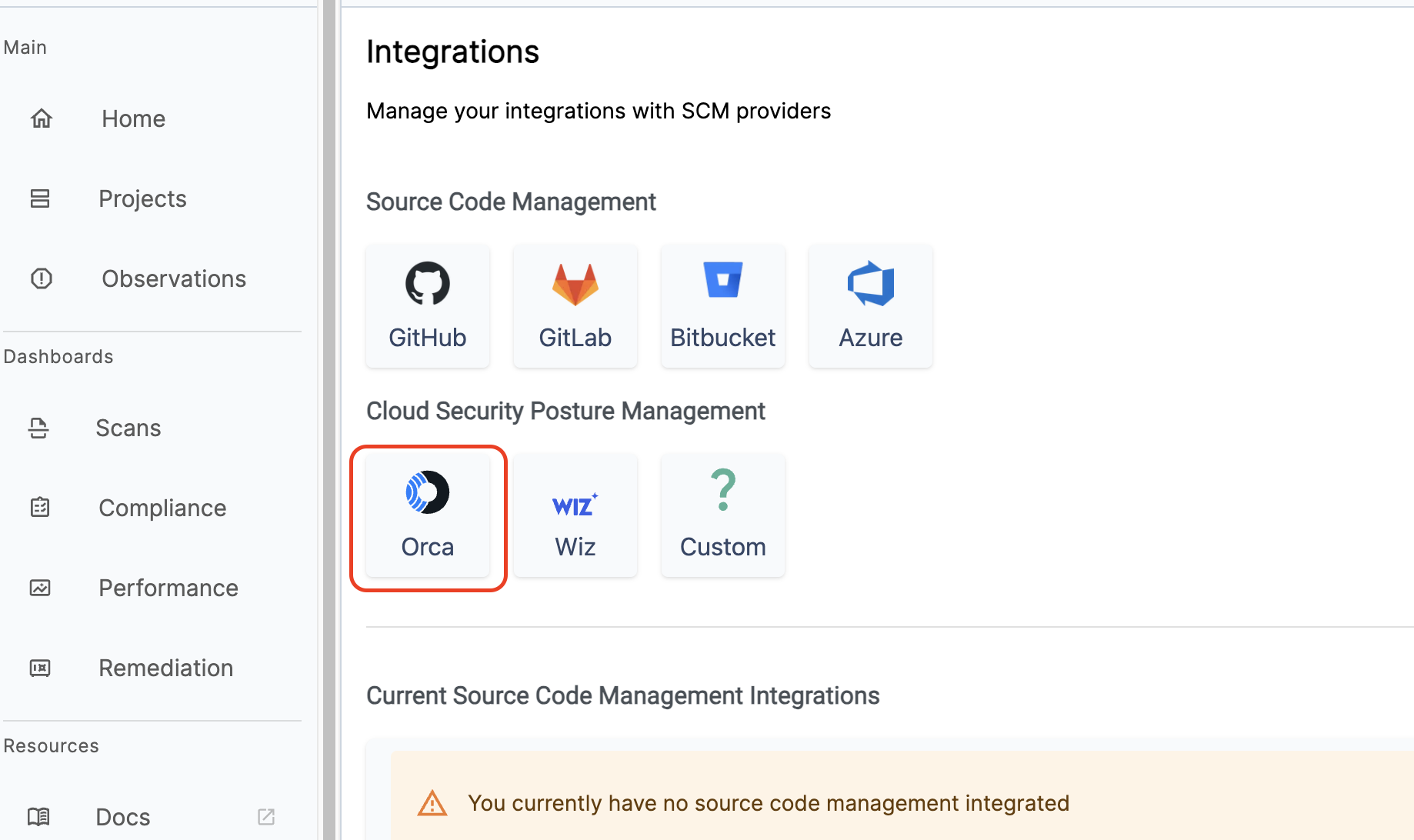Click the GitHub octocat logo
Screen dimensions: 1414x840
click(428, 284)
